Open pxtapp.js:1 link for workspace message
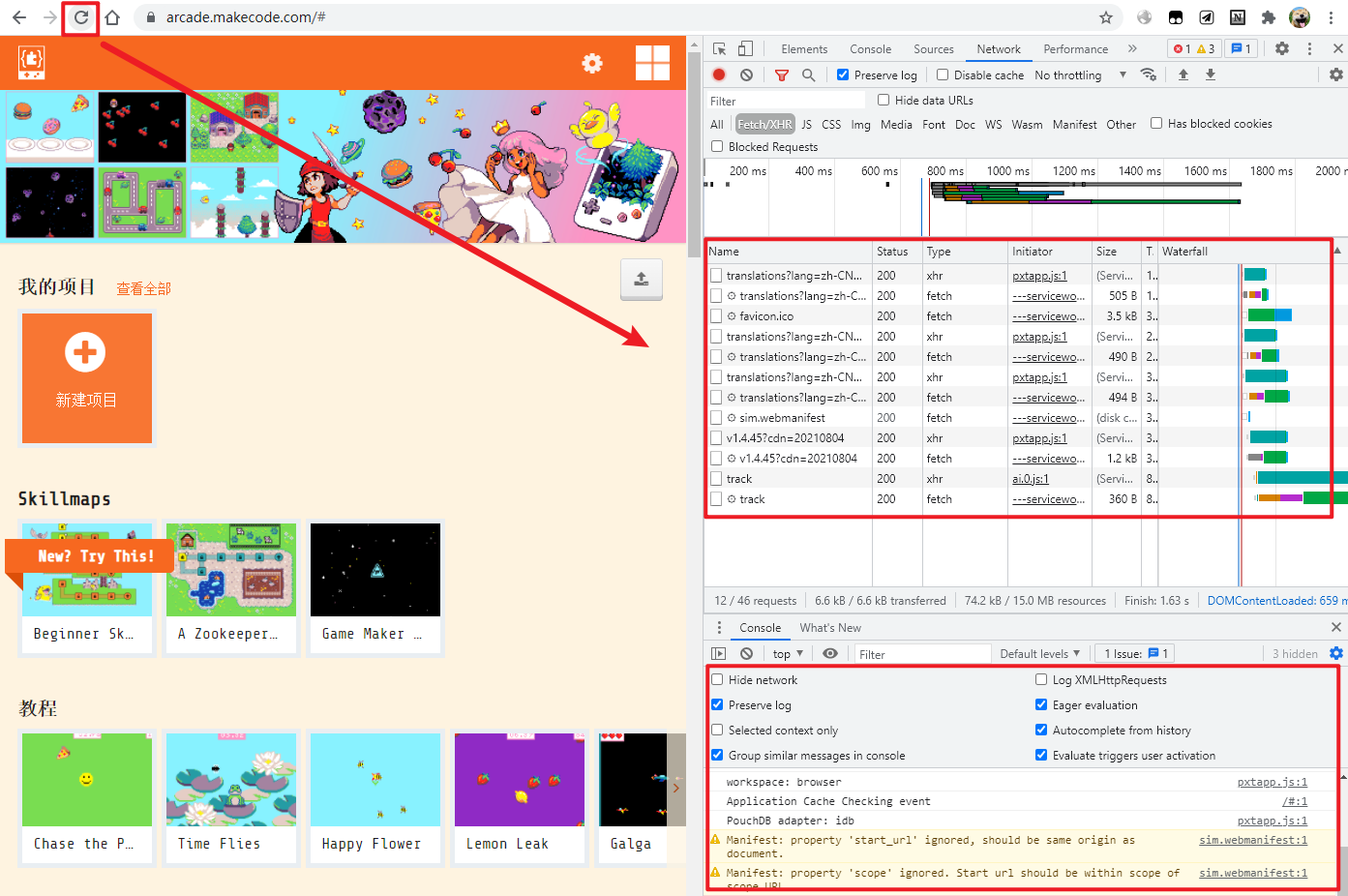 [x=1272, y=782]
